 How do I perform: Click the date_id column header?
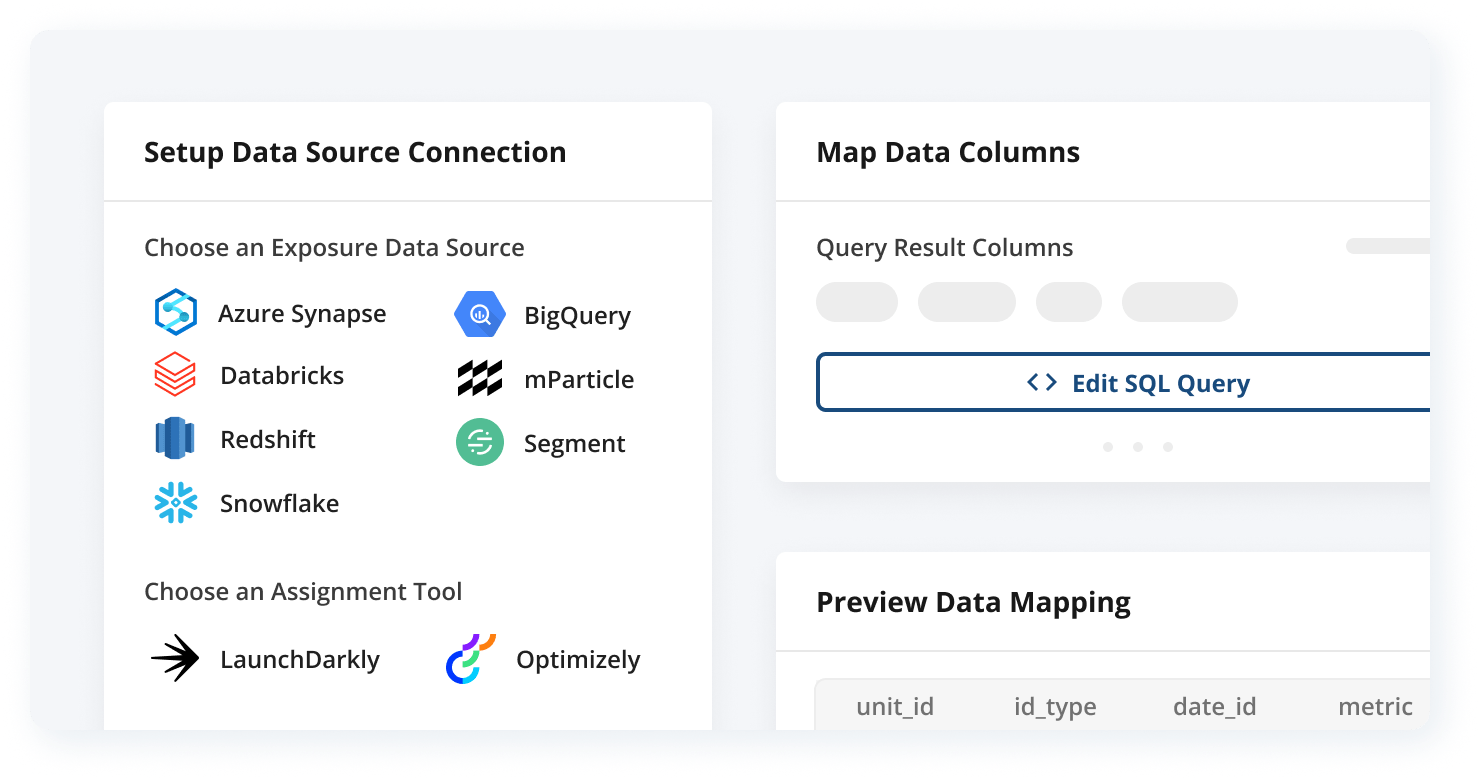[1214, 707]
